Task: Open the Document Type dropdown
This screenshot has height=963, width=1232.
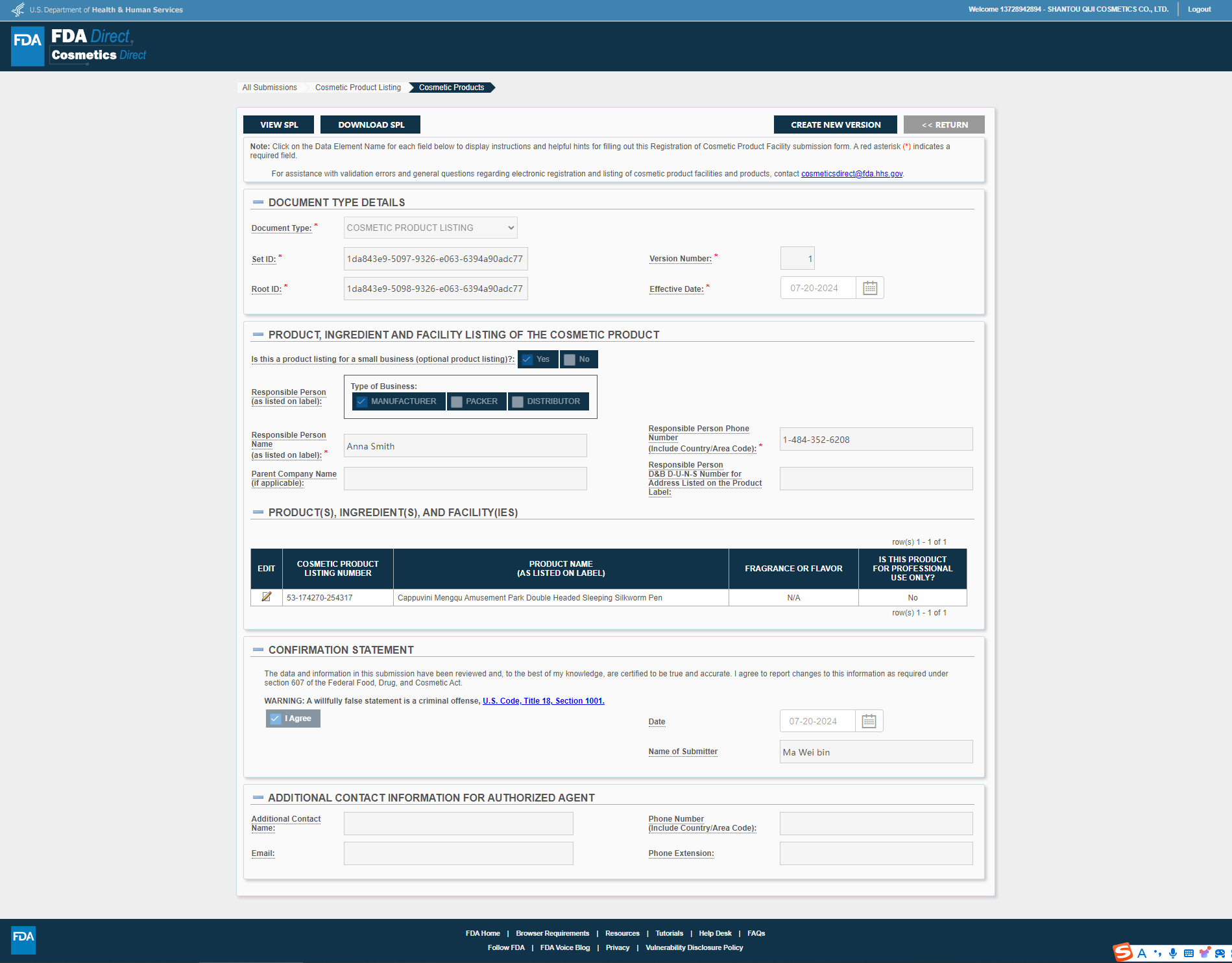Action: click(430, 228)
